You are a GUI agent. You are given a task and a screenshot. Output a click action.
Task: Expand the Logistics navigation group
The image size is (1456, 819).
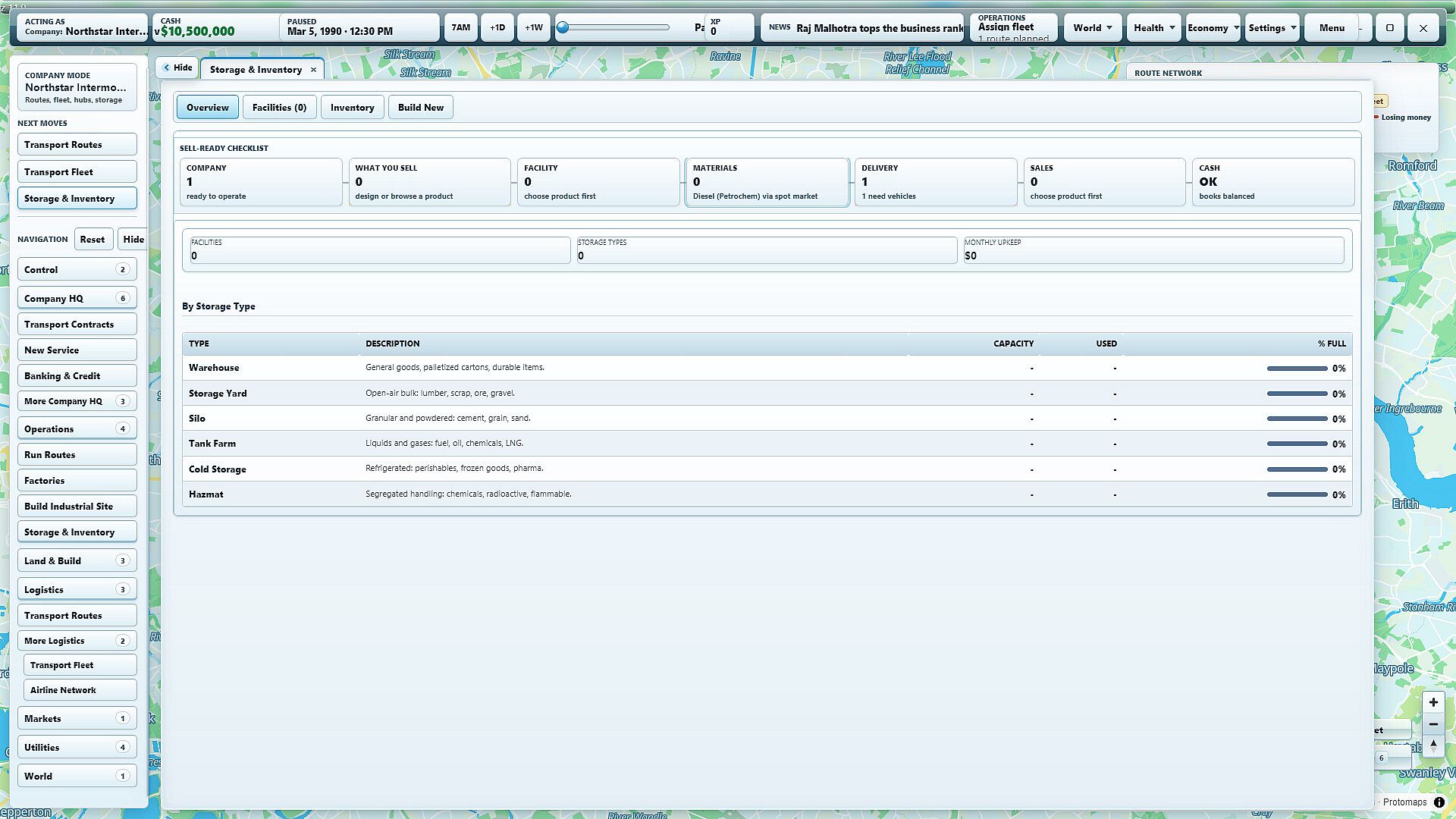[77, 590]
